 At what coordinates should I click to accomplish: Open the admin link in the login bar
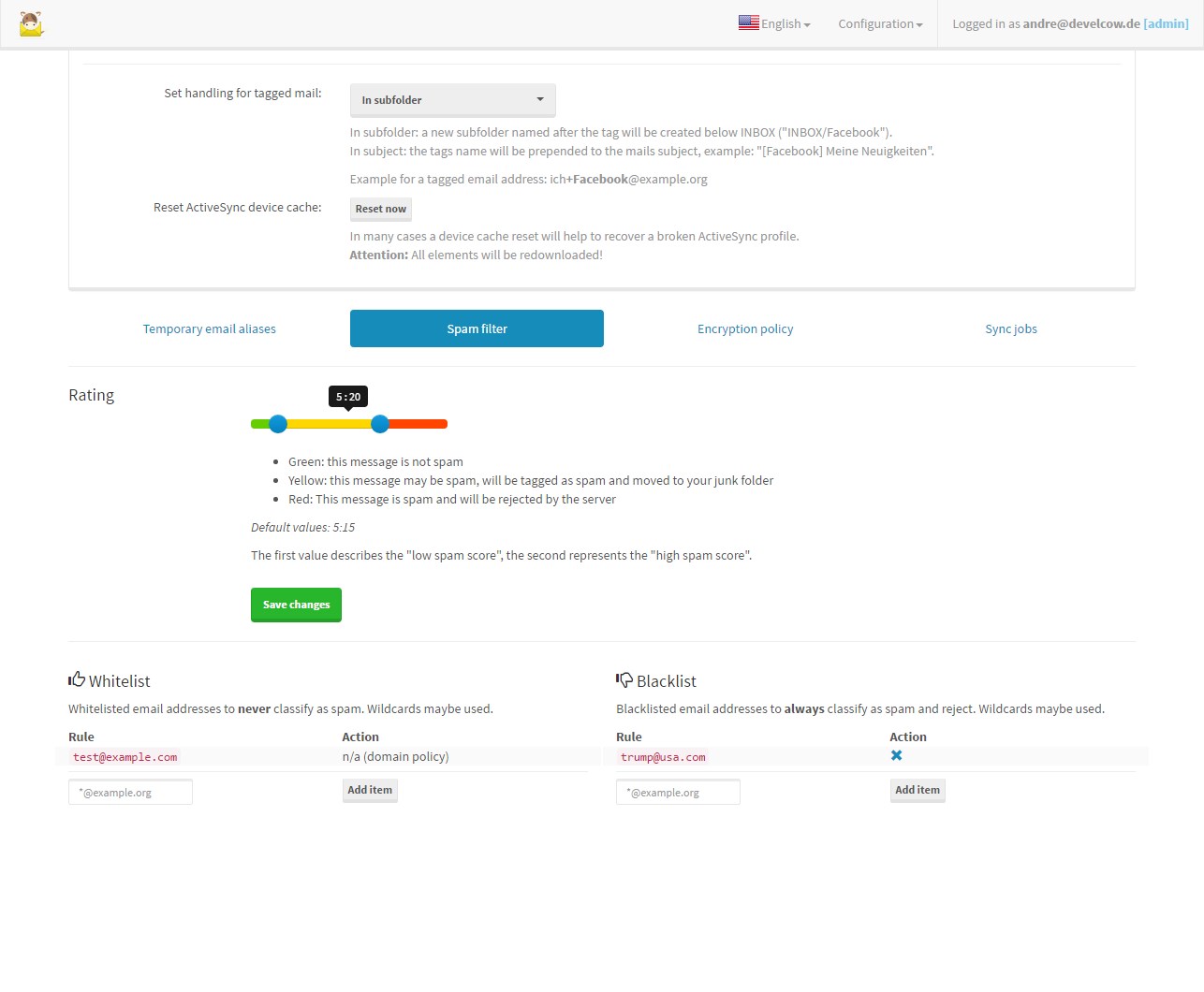[x=1167, y=24]
